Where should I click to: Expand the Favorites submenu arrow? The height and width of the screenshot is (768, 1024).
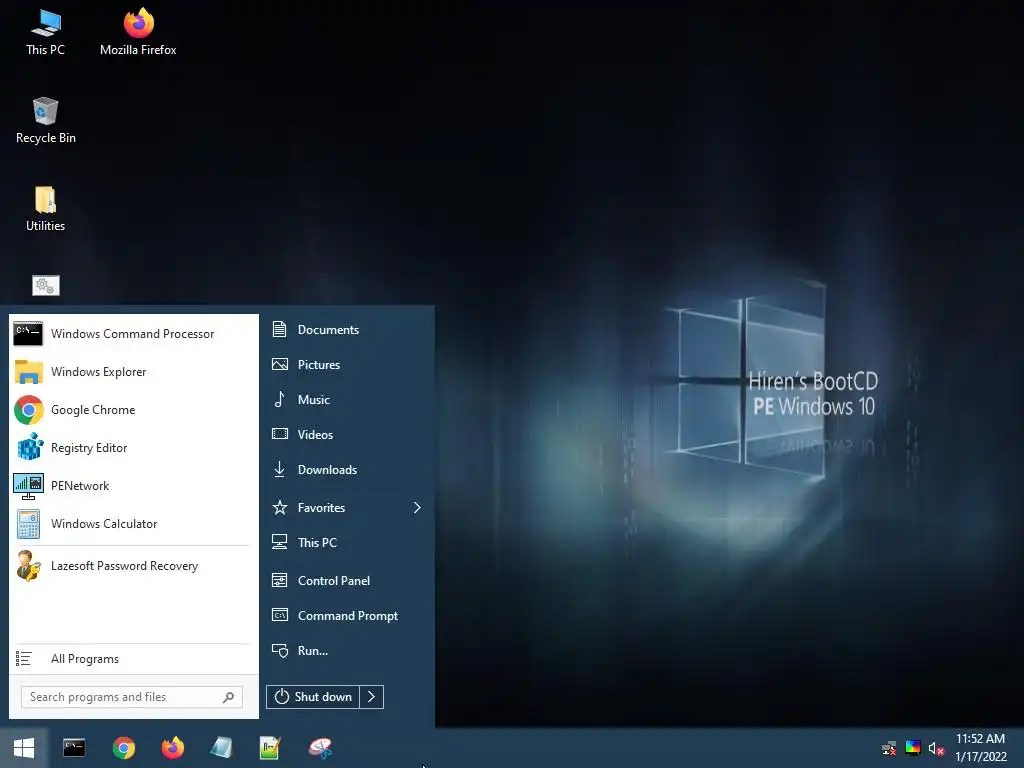(x=417, y=507)
